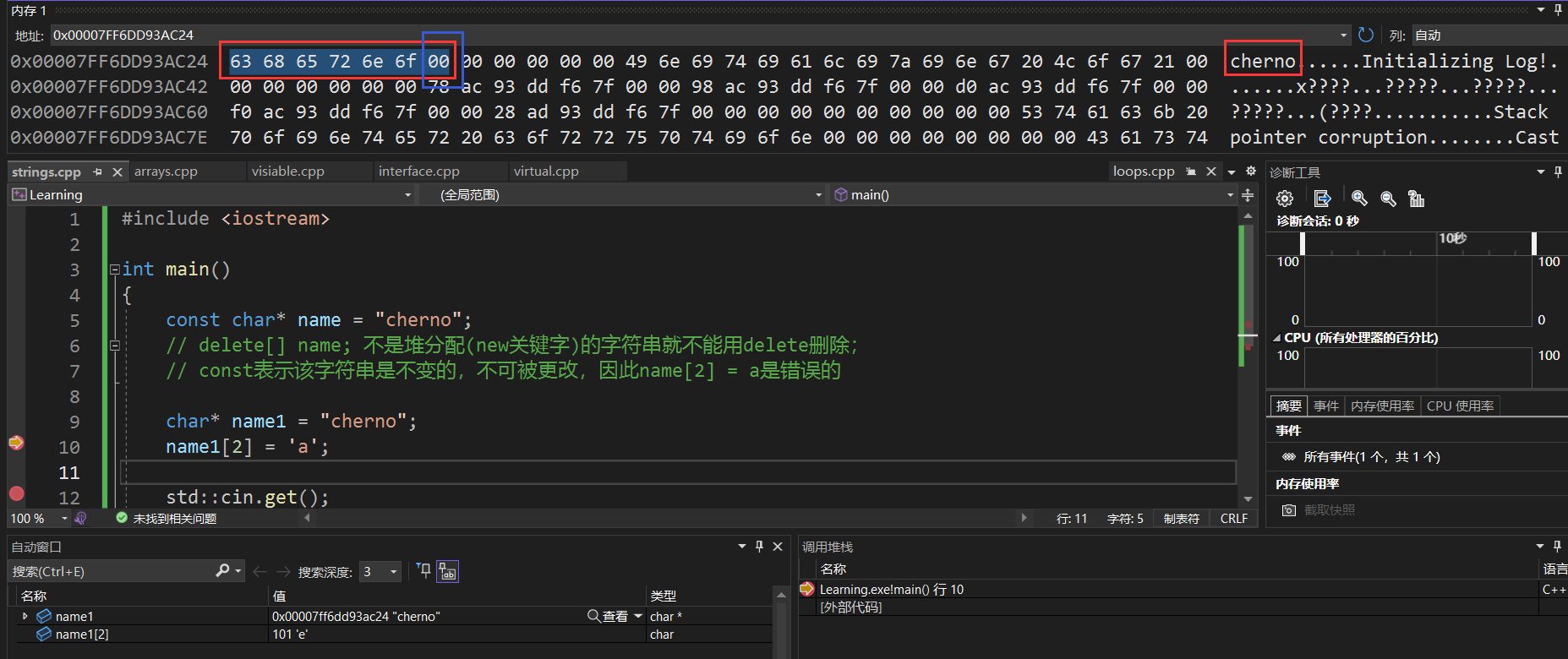Screen dimensions: 1568x659
Task: Collapse the main function outlining toggle
Action: [114, 270]
